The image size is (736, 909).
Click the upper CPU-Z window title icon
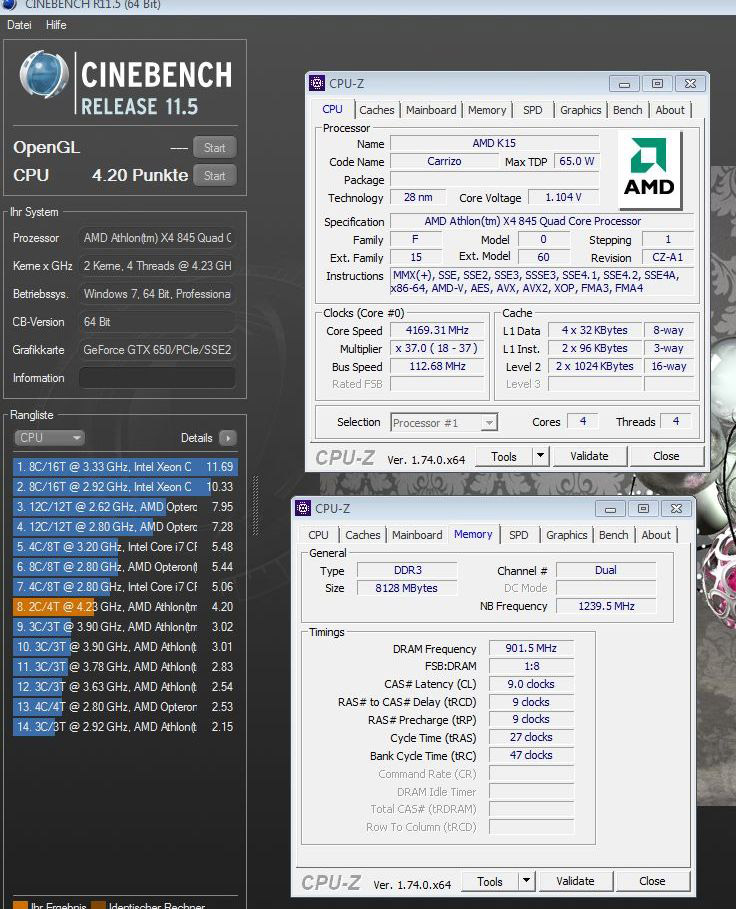(317, 83)
